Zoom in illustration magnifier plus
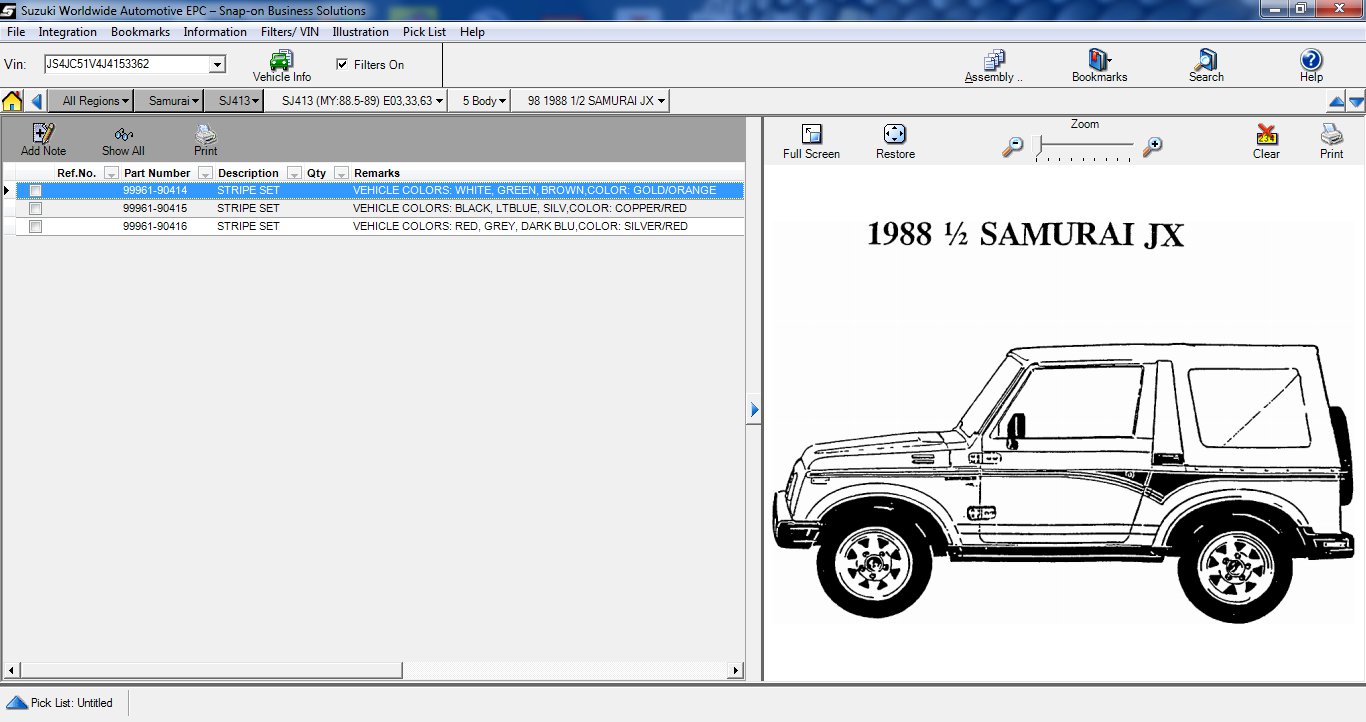The height and width of the screenshot is (722, 1366). click(1153, 146)
